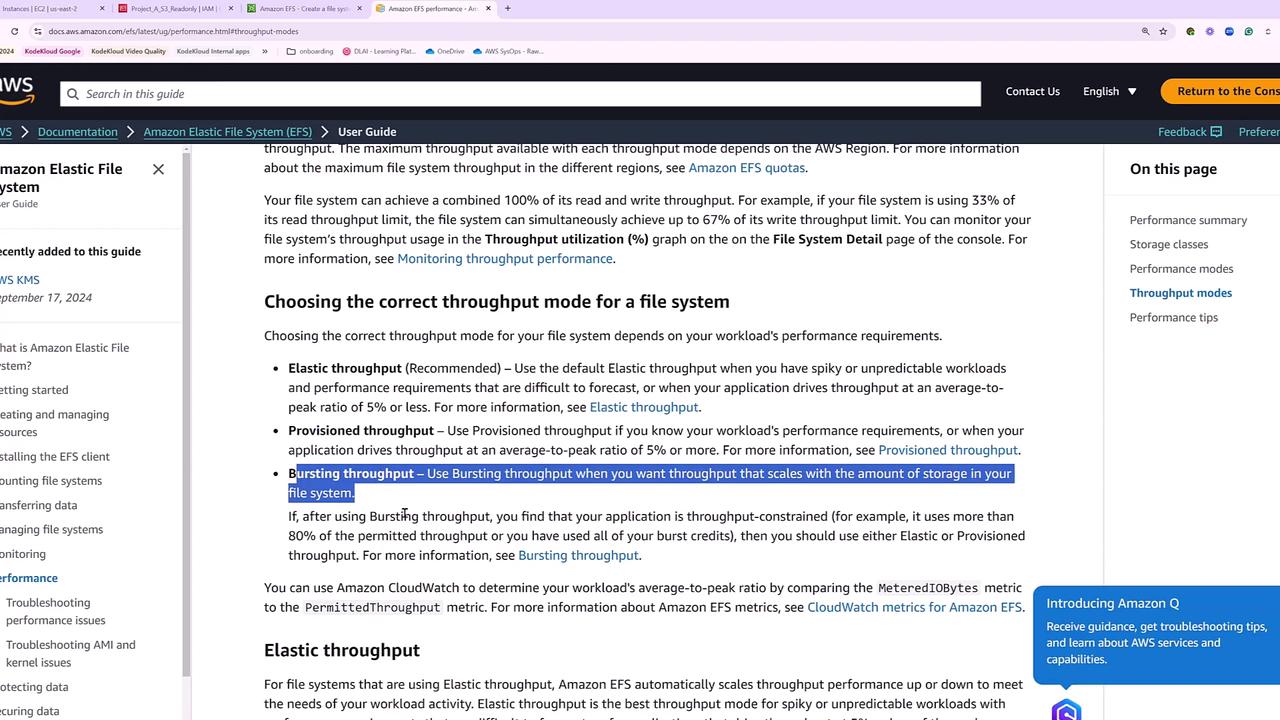The width and height of the screenshot is (1280, 720).
Task: Click the blue extension icon in browser toolbar
Action: point(1229,31)
